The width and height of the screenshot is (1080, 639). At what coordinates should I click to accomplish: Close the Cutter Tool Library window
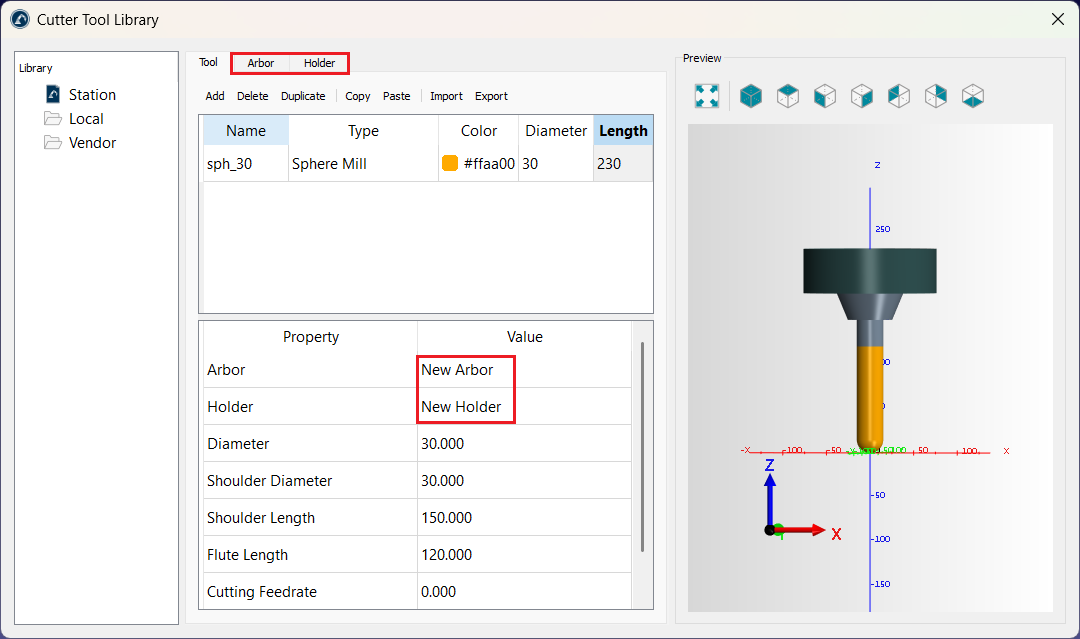(1058, 19)
